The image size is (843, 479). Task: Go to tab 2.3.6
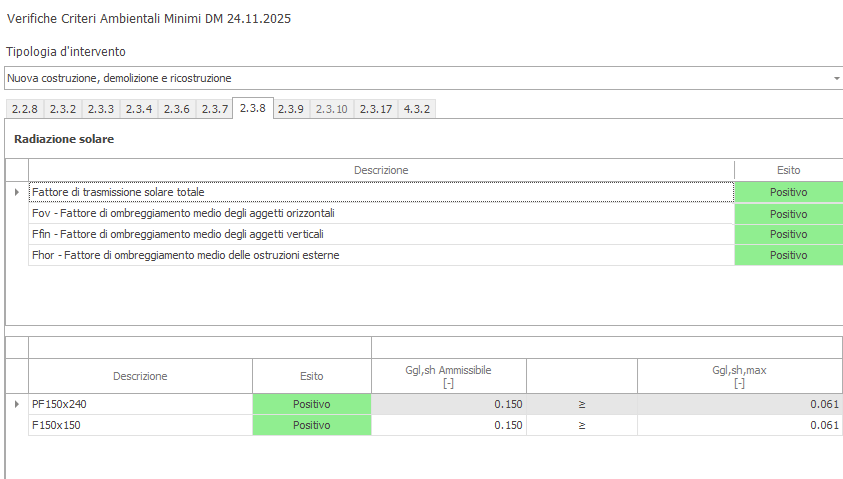[176, 109]
